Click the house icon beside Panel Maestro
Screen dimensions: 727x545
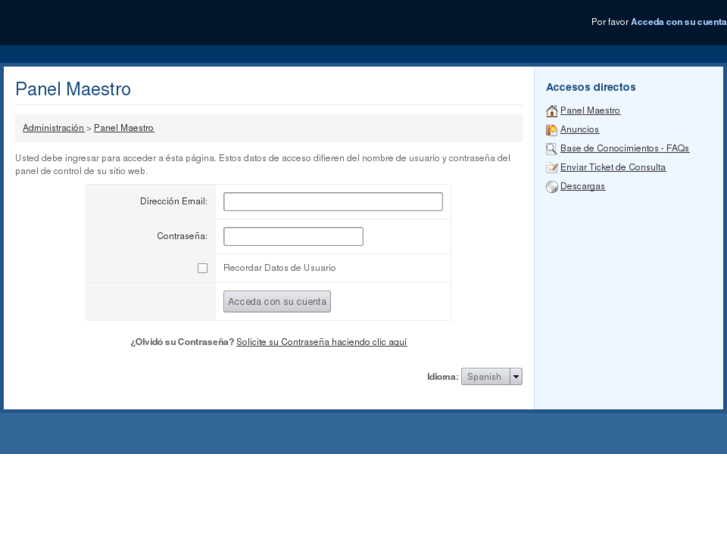pyautogui.click(x=551, y=111)
